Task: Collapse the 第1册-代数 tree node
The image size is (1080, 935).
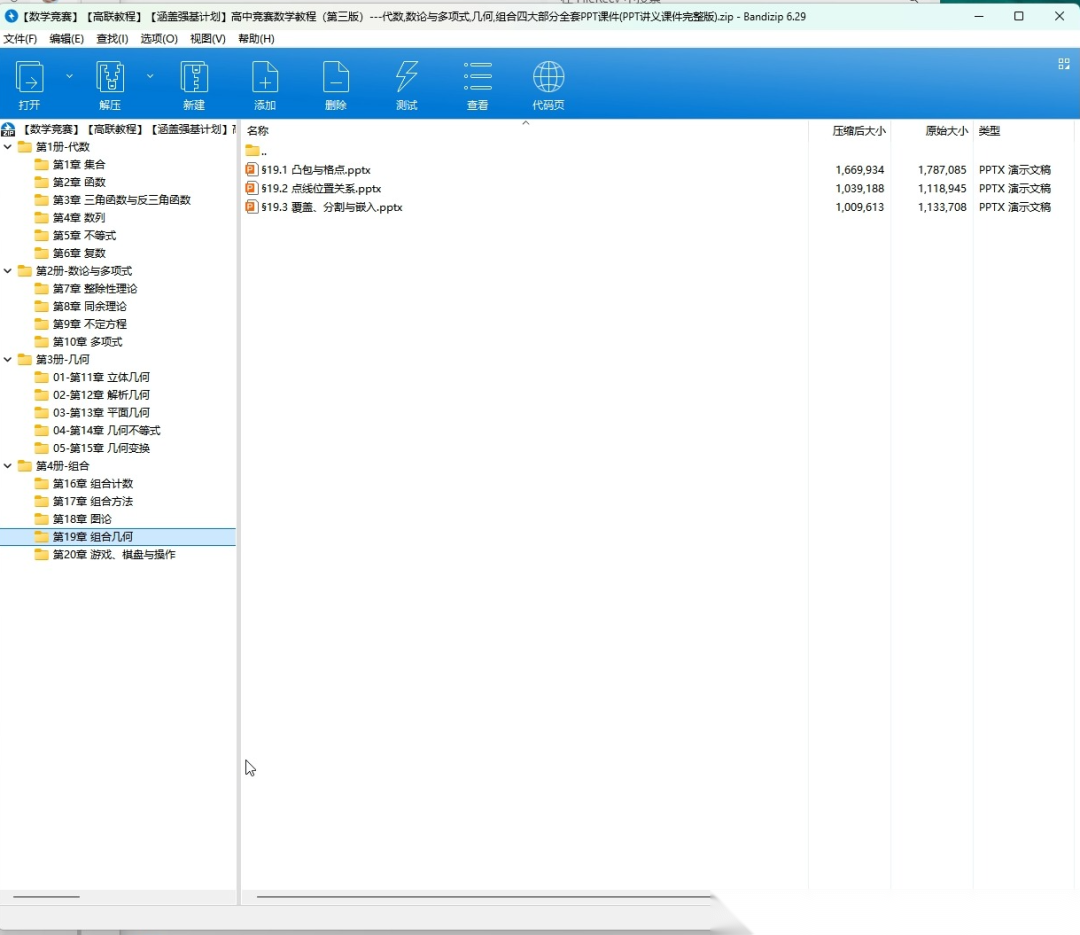Action: click(9, 147)
